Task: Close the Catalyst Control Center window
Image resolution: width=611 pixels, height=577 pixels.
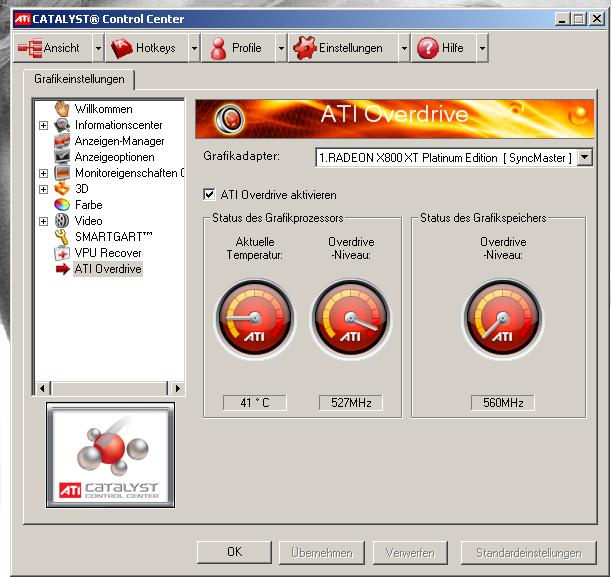Action: [597, 19]
